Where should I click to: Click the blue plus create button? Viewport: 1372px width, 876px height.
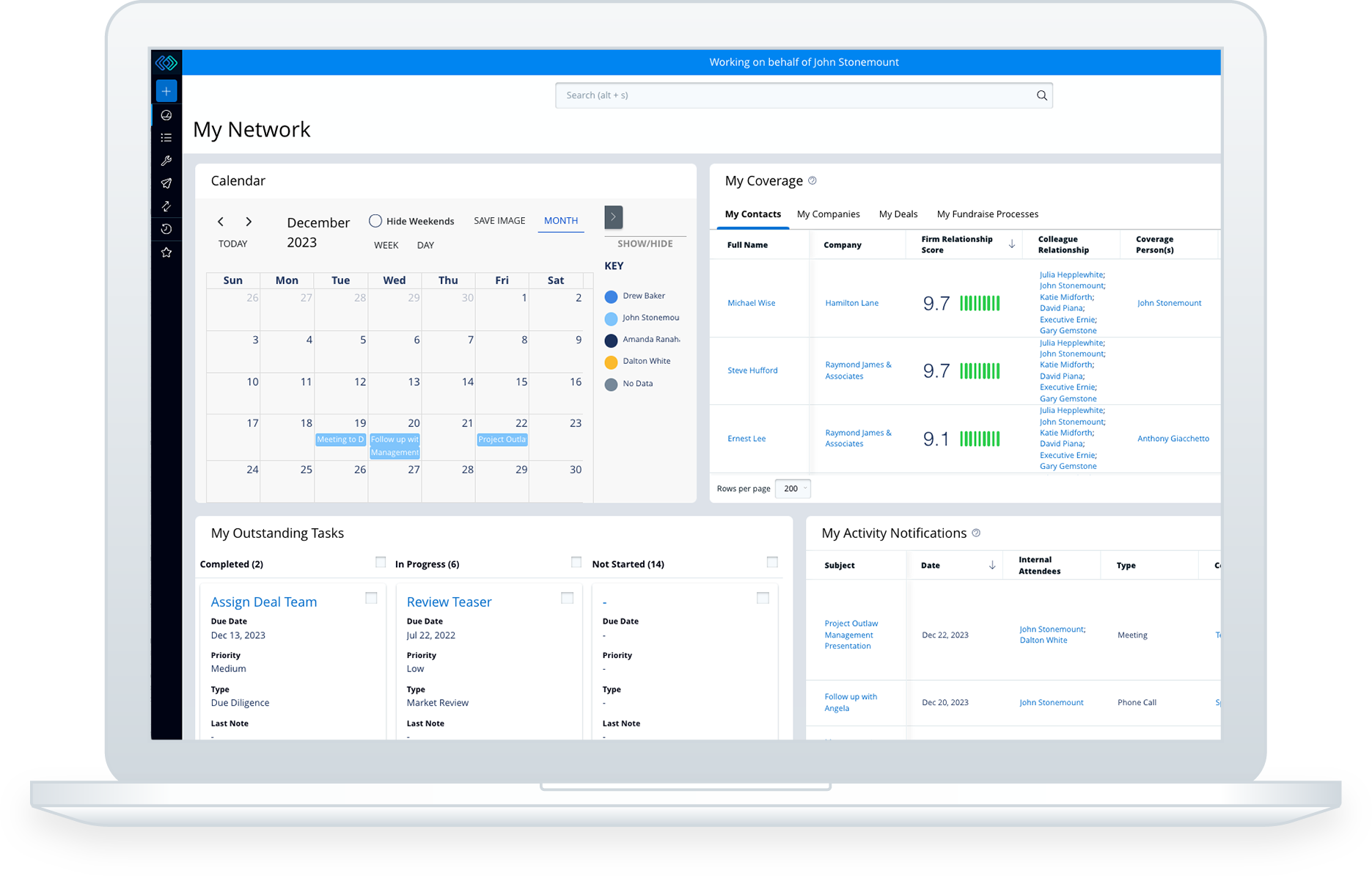166,91
